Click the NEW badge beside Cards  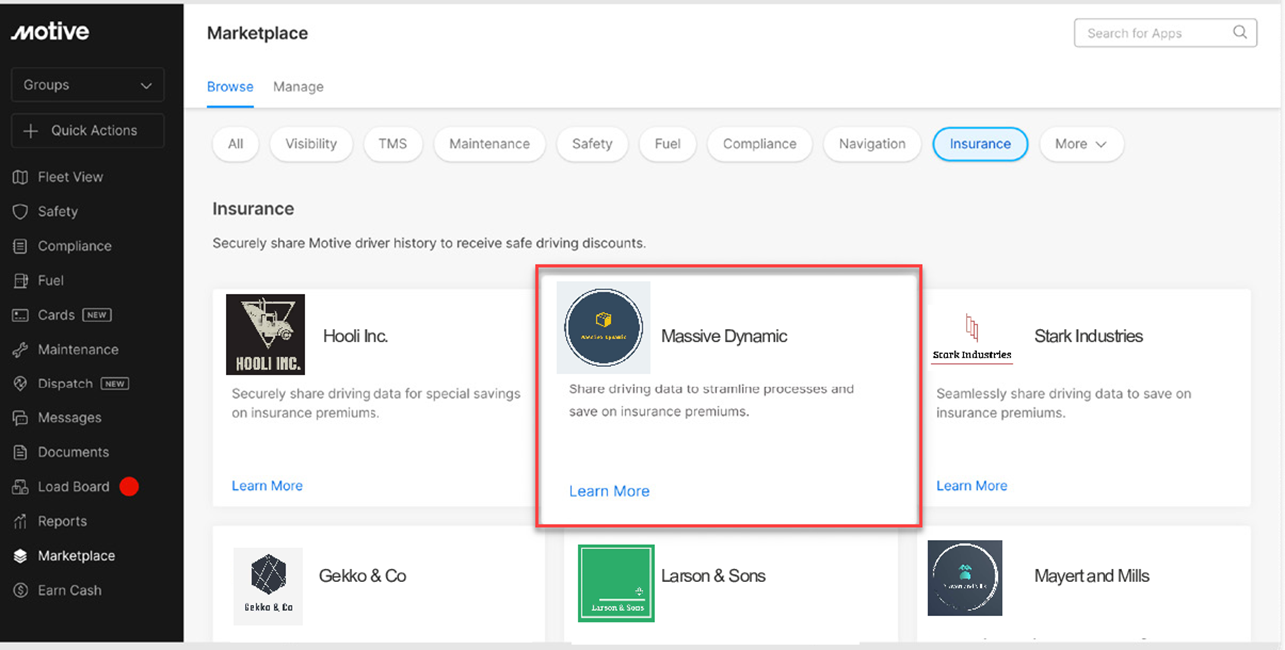(96, 315)
